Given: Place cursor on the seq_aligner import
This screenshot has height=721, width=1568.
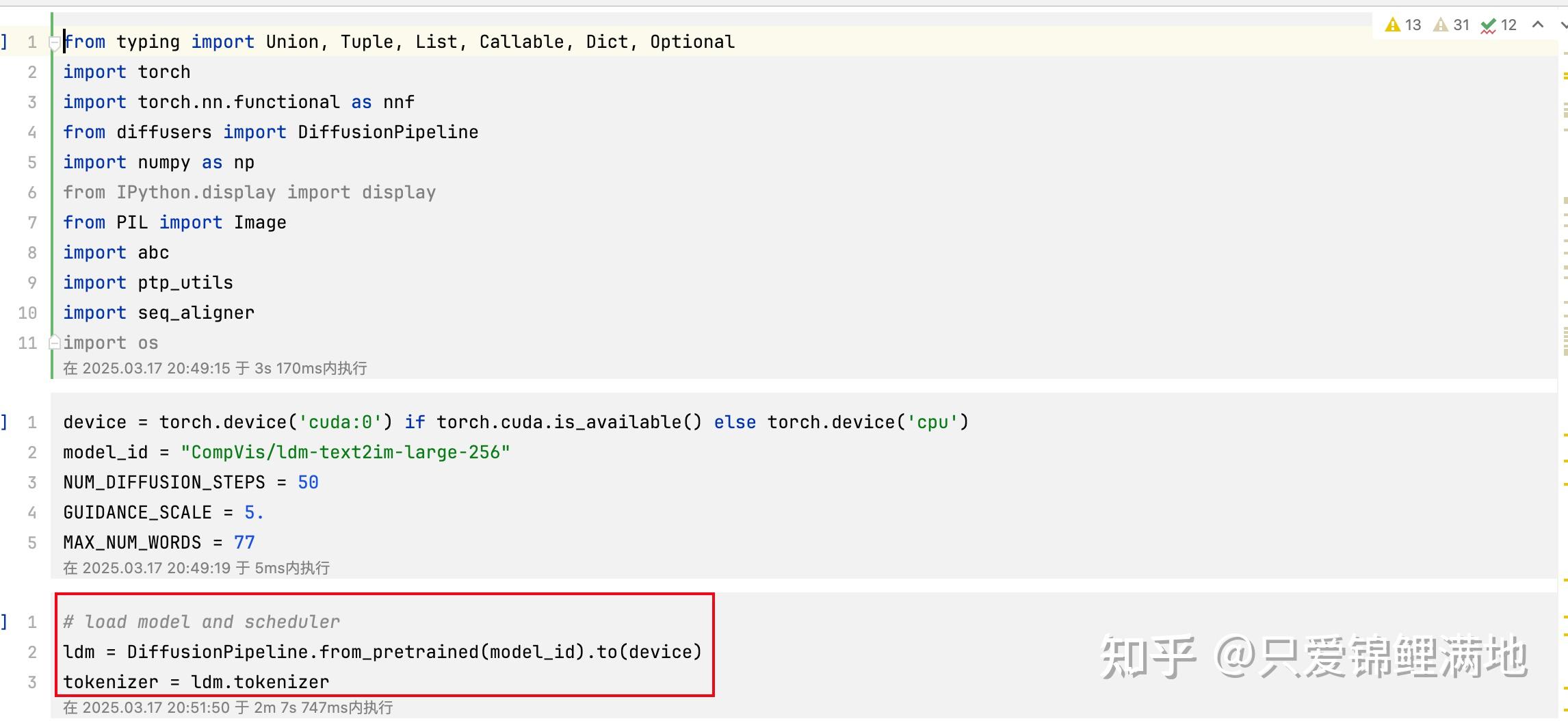Looking at the screenshot, I should click(x=196, y=313).
